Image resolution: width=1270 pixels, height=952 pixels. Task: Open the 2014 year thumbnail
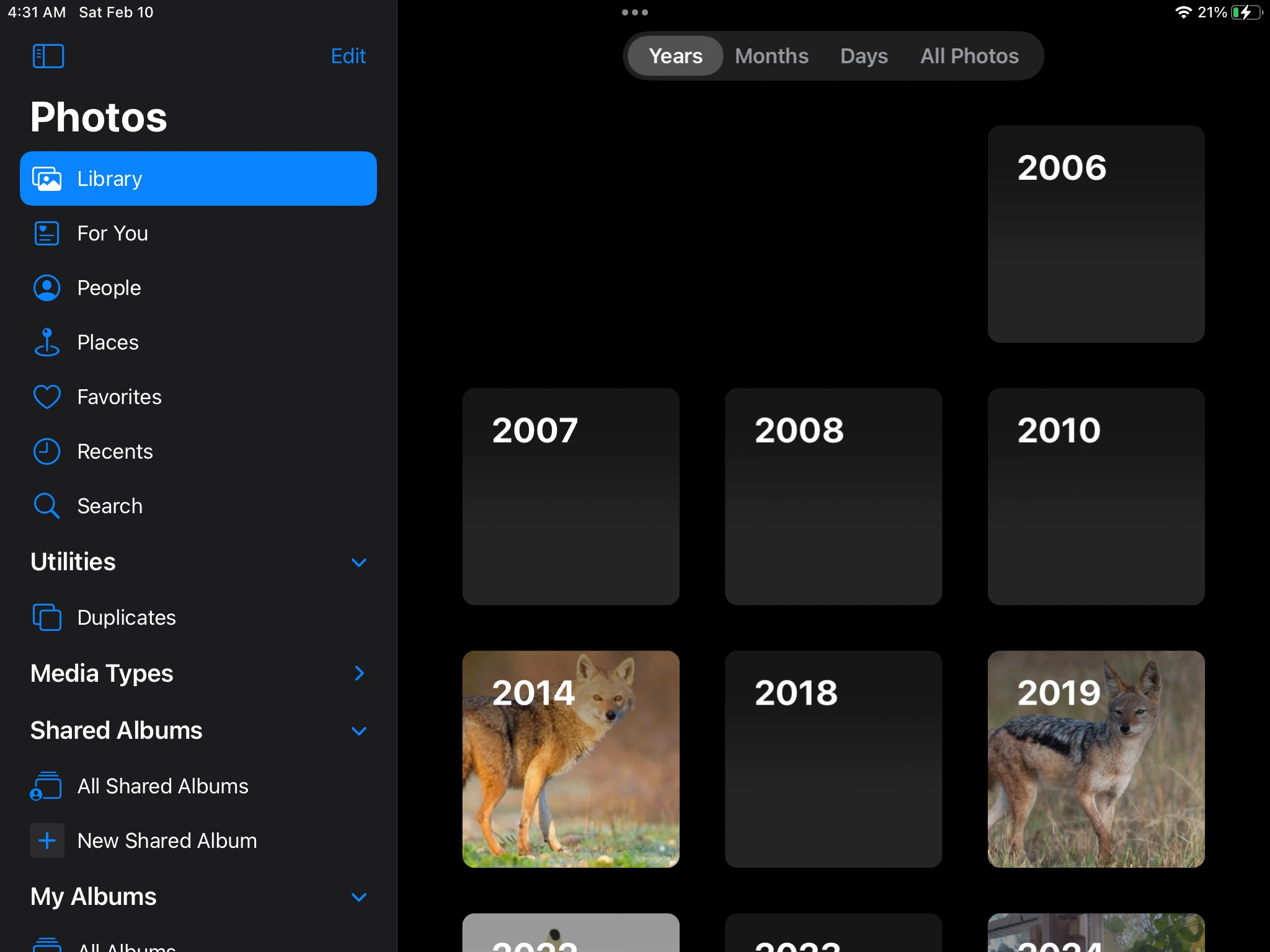(571, 759)
